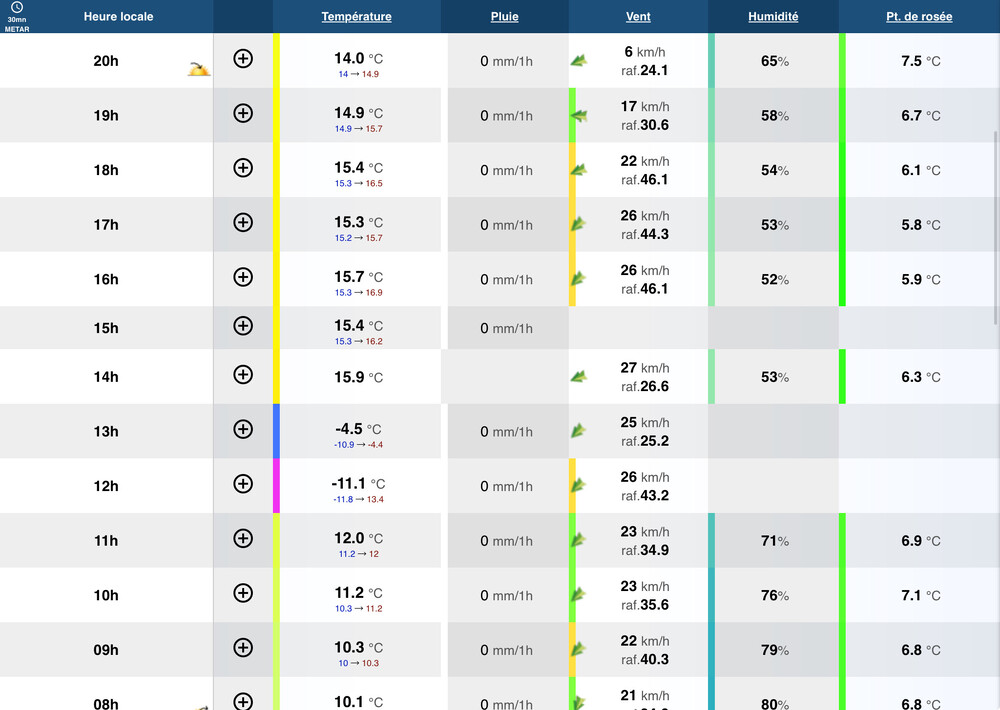Screen dimensions: 1000x710
Task: Click the blue temperature color bar at 13h
Action: [x=276, y=431]
